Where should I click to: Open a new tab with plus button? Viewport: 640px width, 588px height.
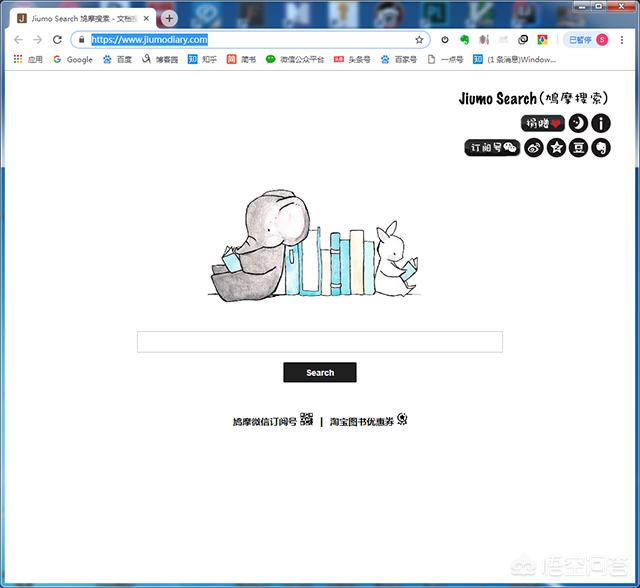(169, 18)
